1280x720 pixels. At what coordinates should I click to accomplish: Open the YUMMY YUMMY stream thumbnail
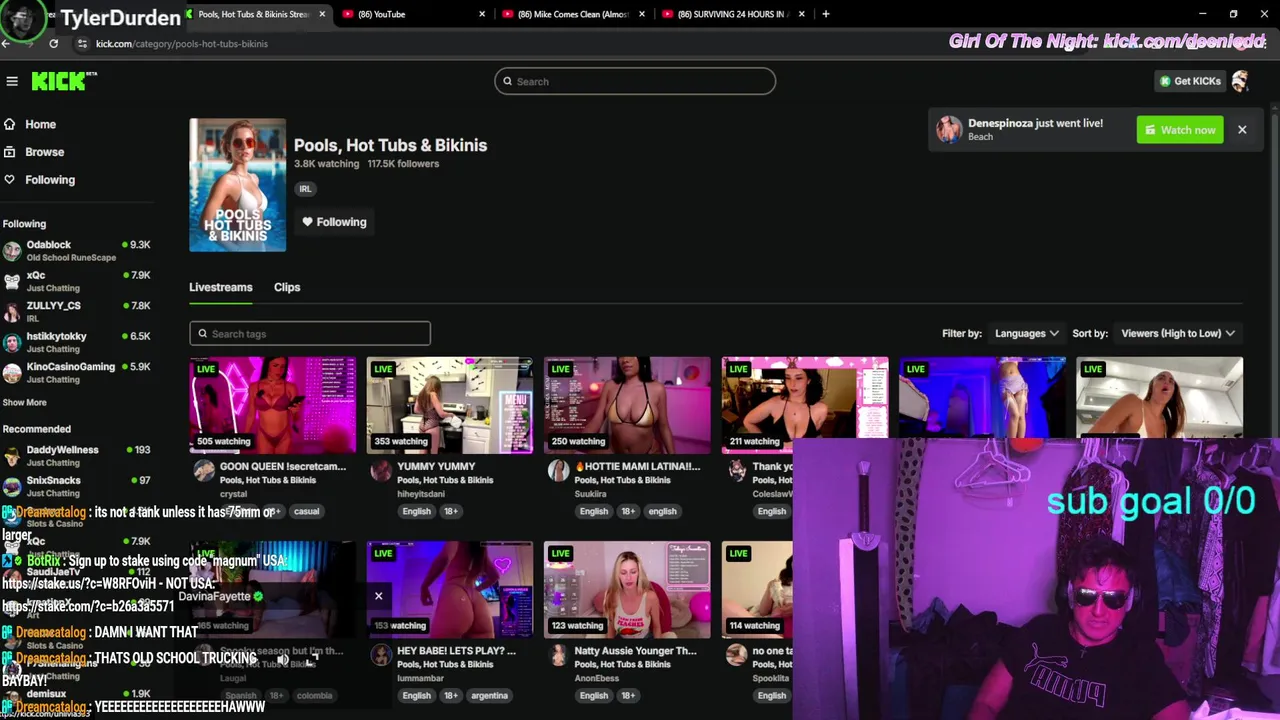450,404
